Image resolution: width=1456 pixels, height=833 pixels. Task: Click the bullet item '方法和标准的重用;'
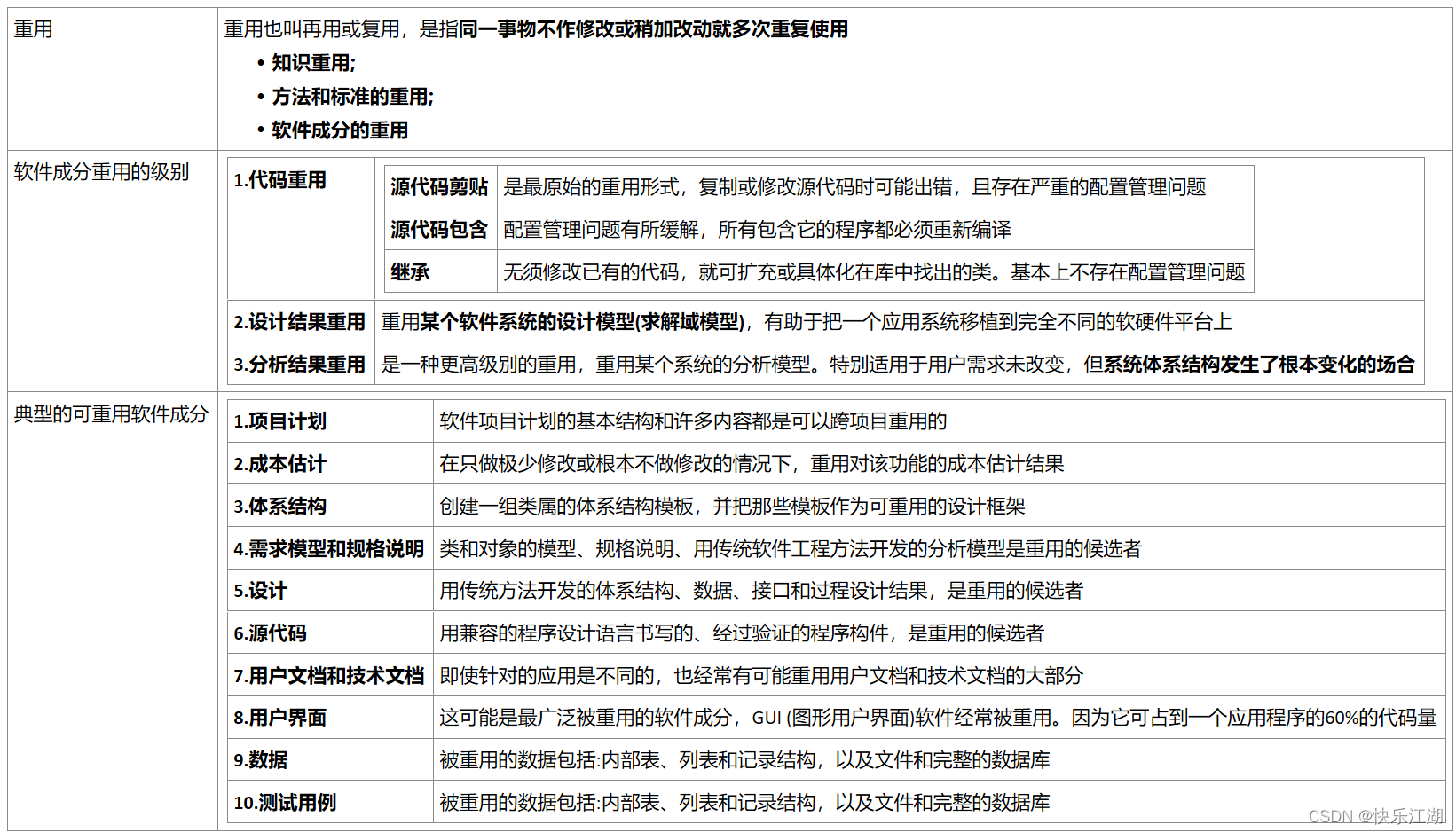pyautogui.click(x=352, y=97)
